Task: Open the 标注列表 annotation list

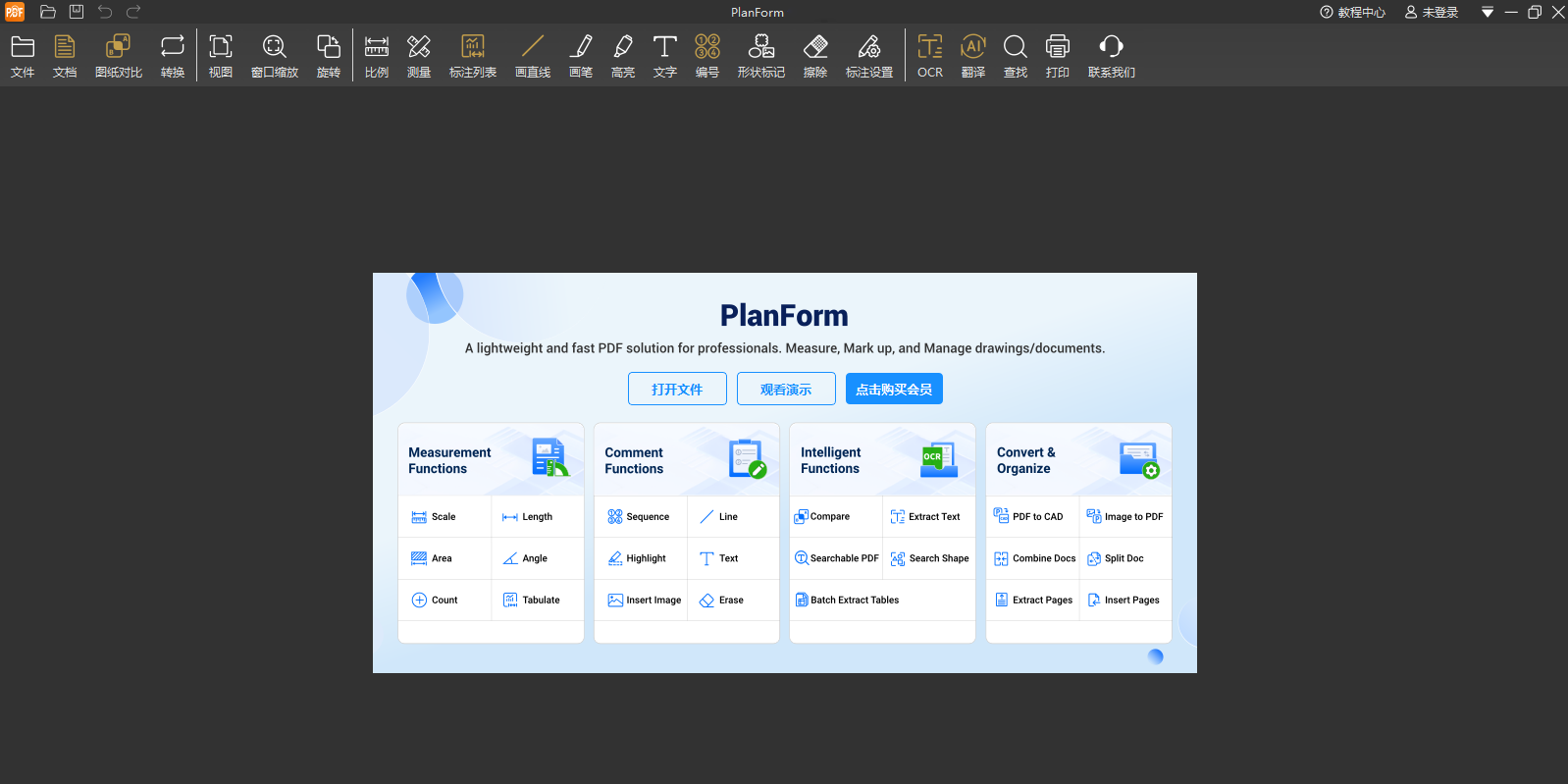Action: 473,56
